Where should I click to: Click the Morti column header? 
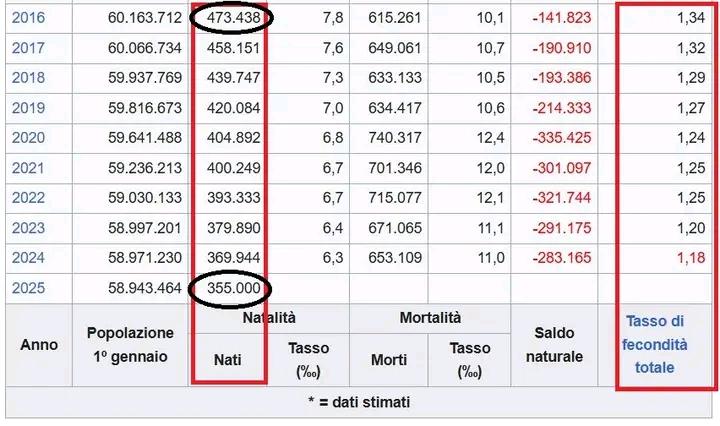coord(389,359)
